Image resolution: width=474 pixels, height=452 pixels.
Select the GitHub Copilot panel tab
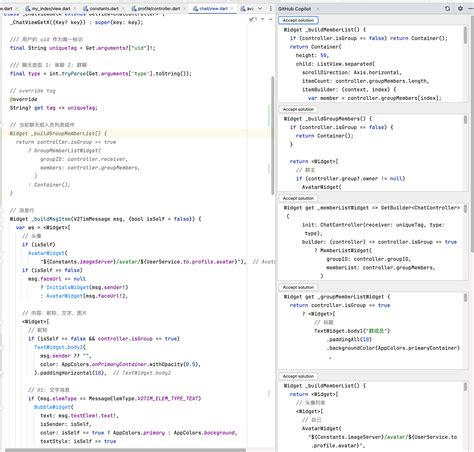click(295, 9)
